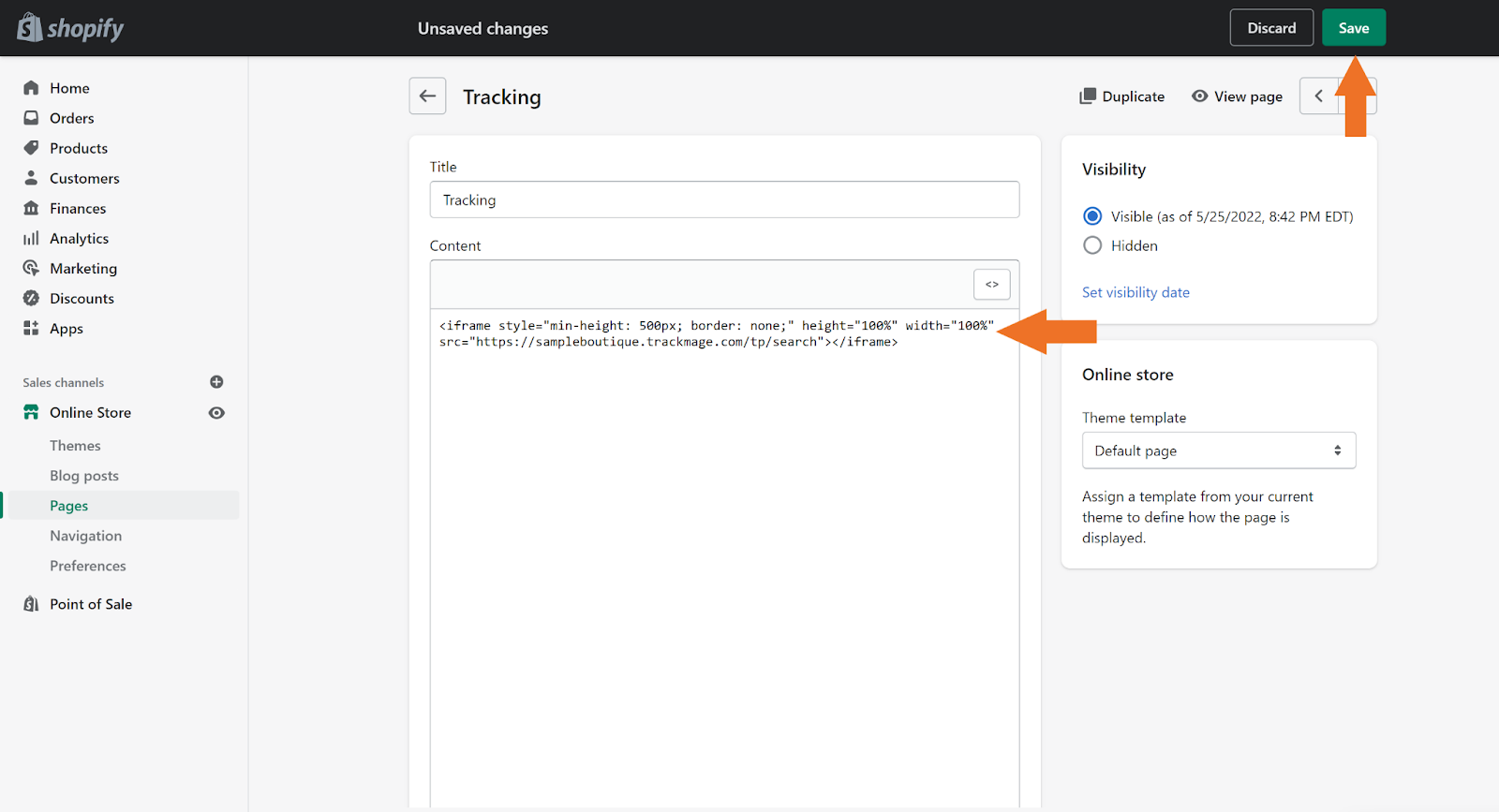The image size is (1499, 812).
Task: Open Navigation under Online Store
Action: [85, 536]
